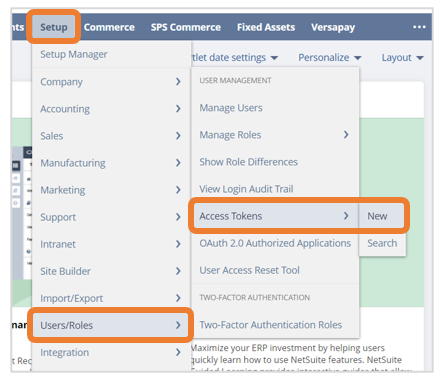Open the SPS Commerce menu
Image resolution: width=443 pixels, height=378 pixels.
[186, 27]
